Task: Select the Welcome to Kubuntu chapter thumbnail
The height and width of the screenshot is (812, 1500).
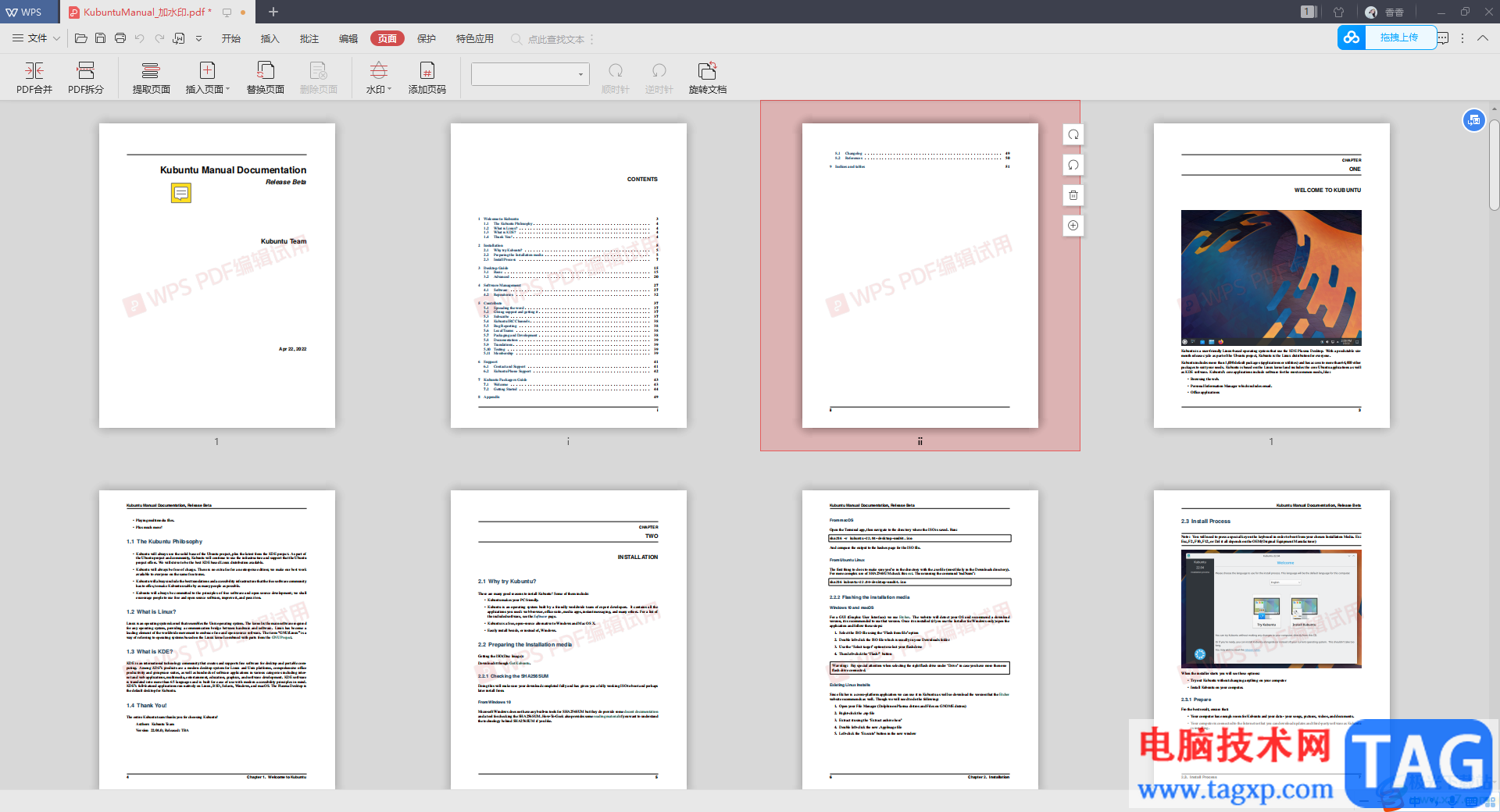Action: coord(1272,276)
